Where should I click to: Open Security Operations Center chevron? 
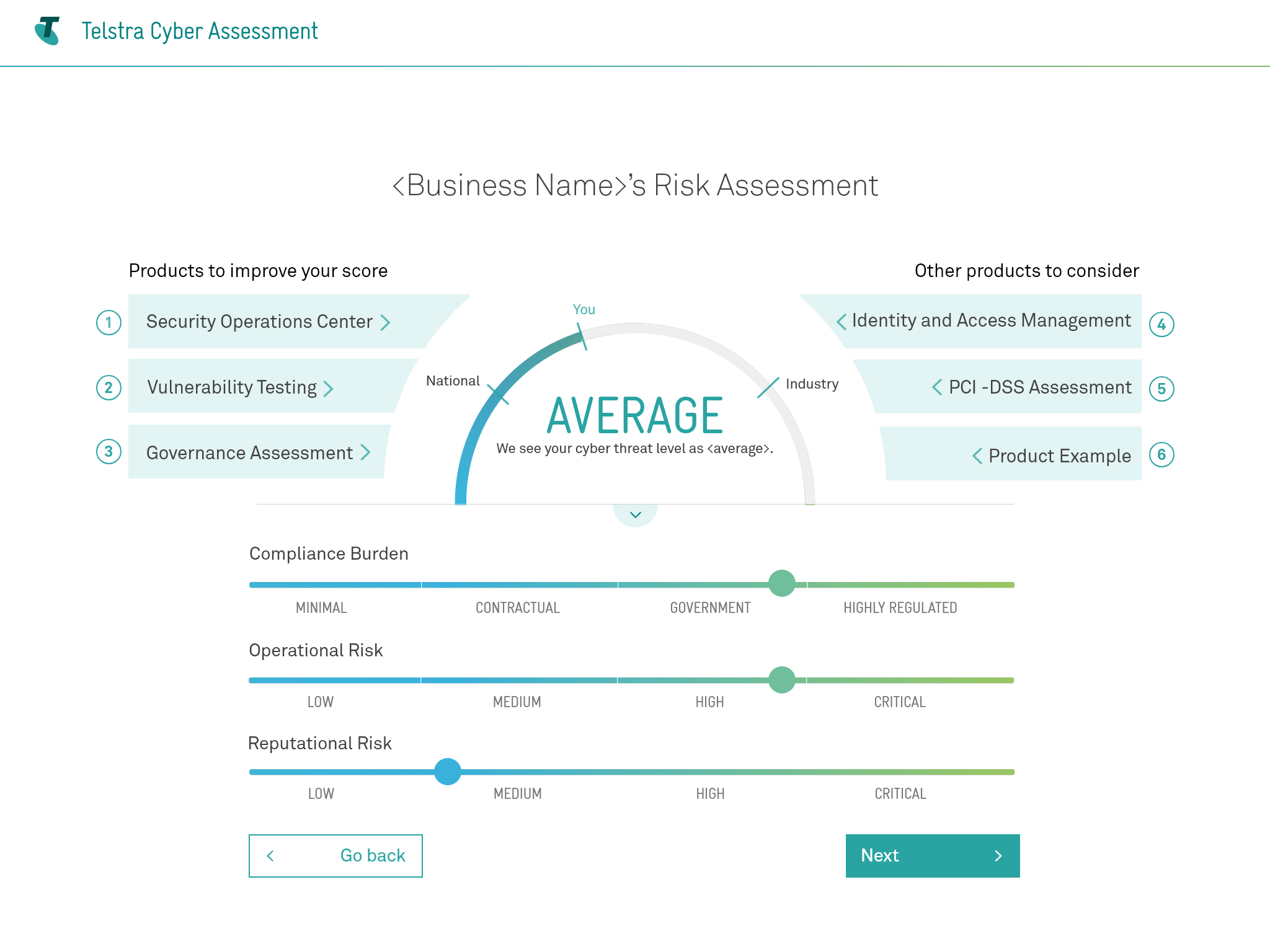(385, 322)
